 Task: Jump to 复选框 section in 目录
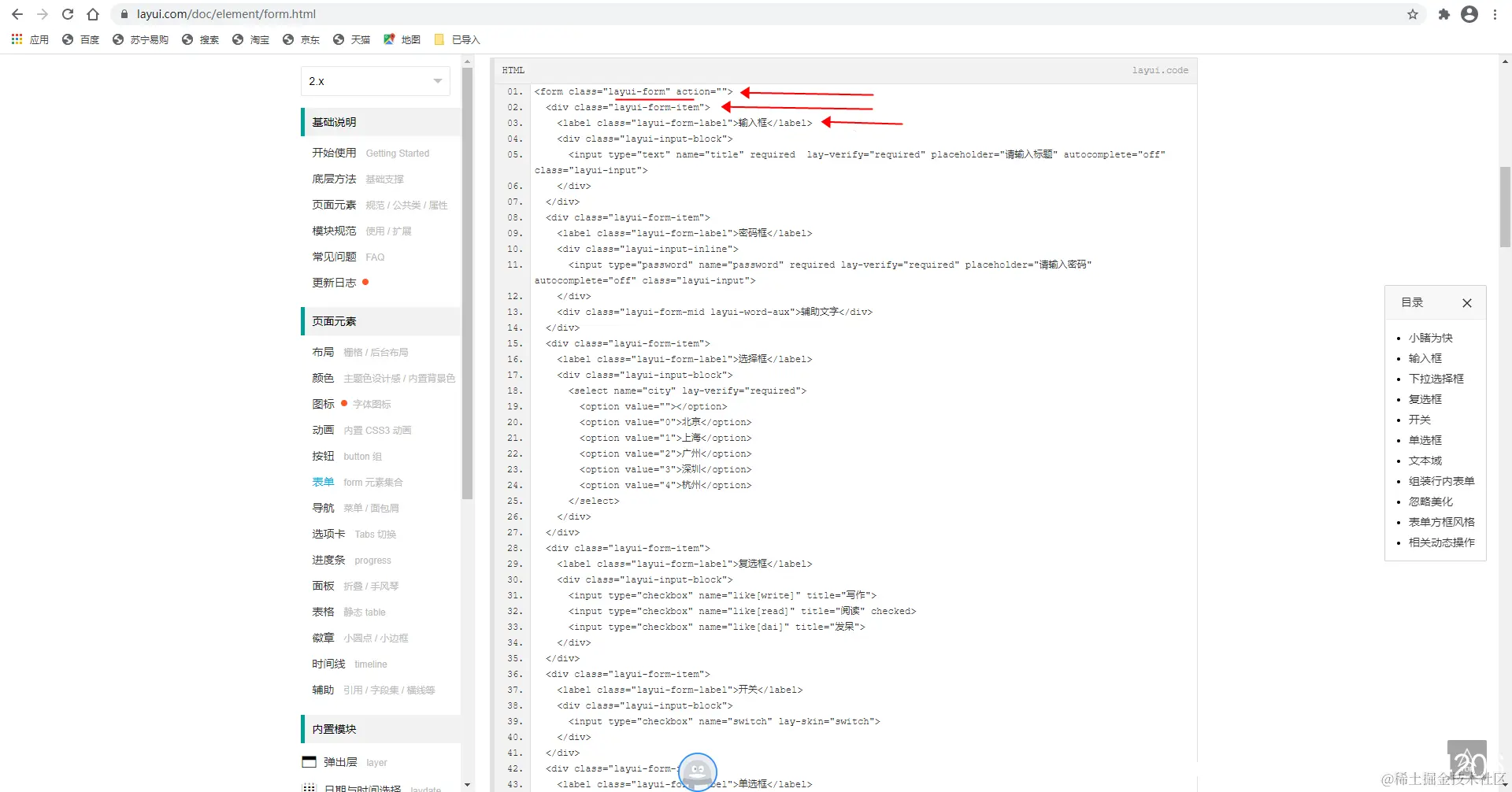pos(1425,399)
